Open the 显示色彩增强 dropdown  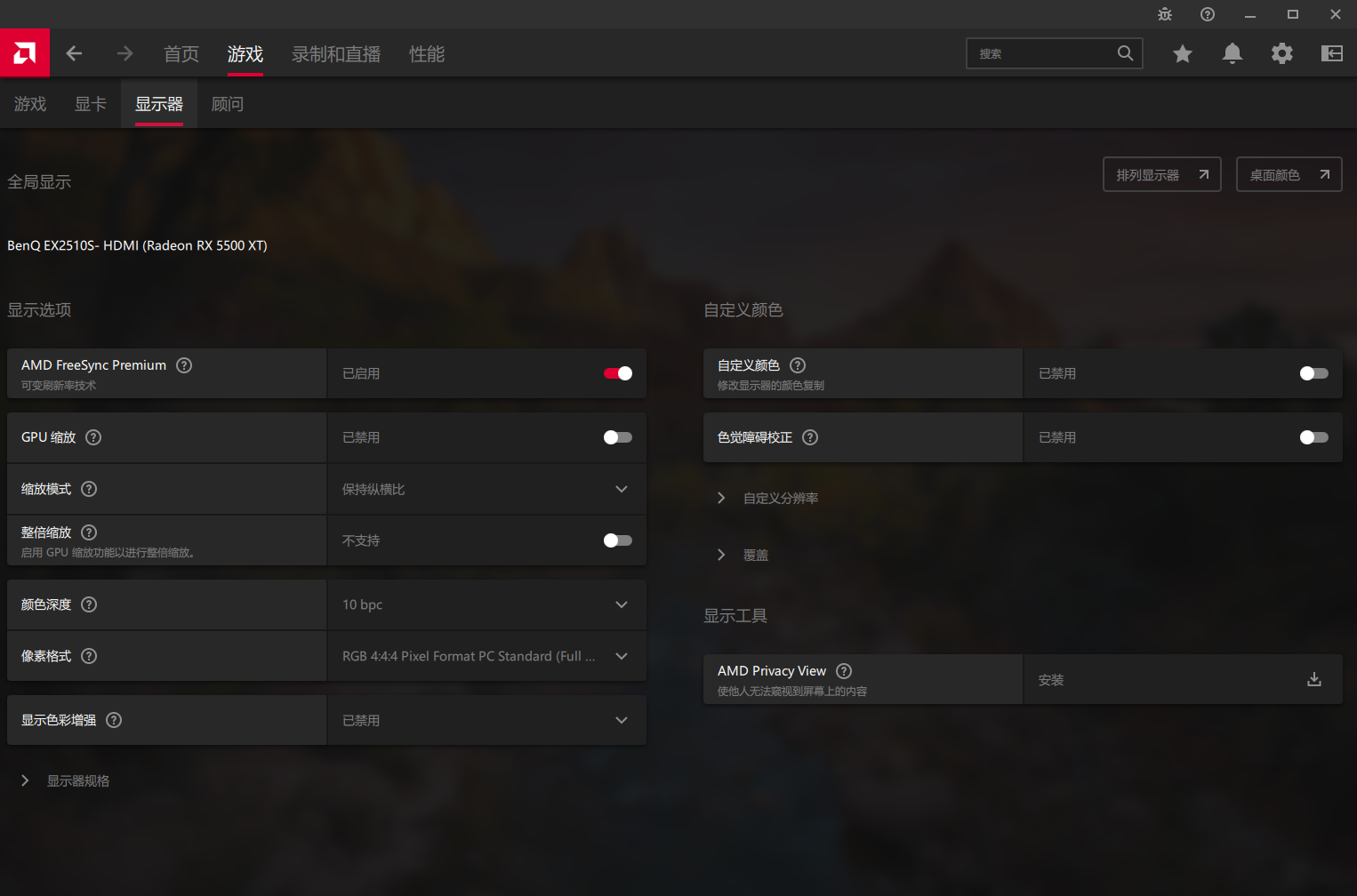pyautogui.click(x=487, y=720)
